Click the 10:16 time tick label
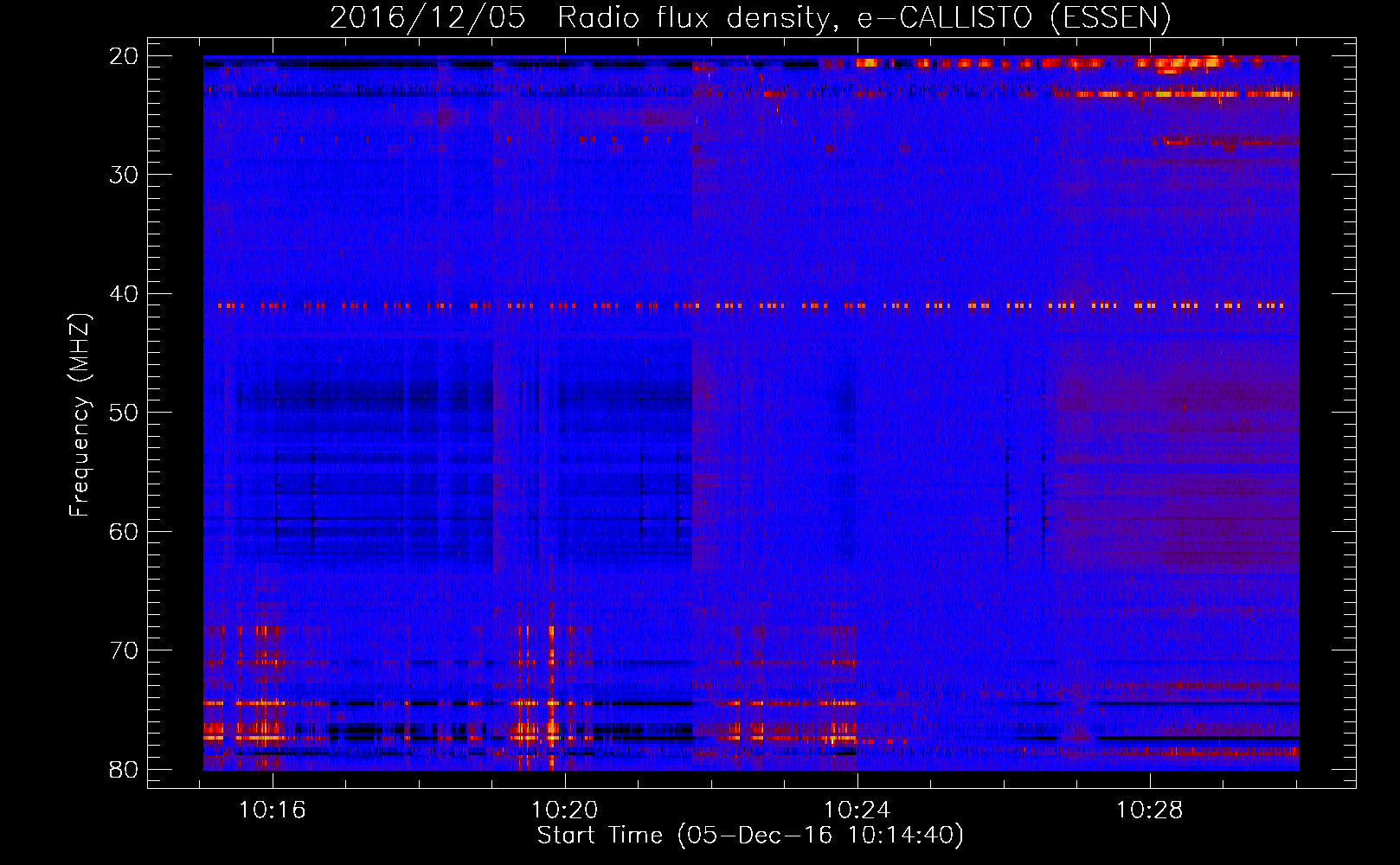The height and width of the screenshot is (865, 1400). tap(273, 811)
